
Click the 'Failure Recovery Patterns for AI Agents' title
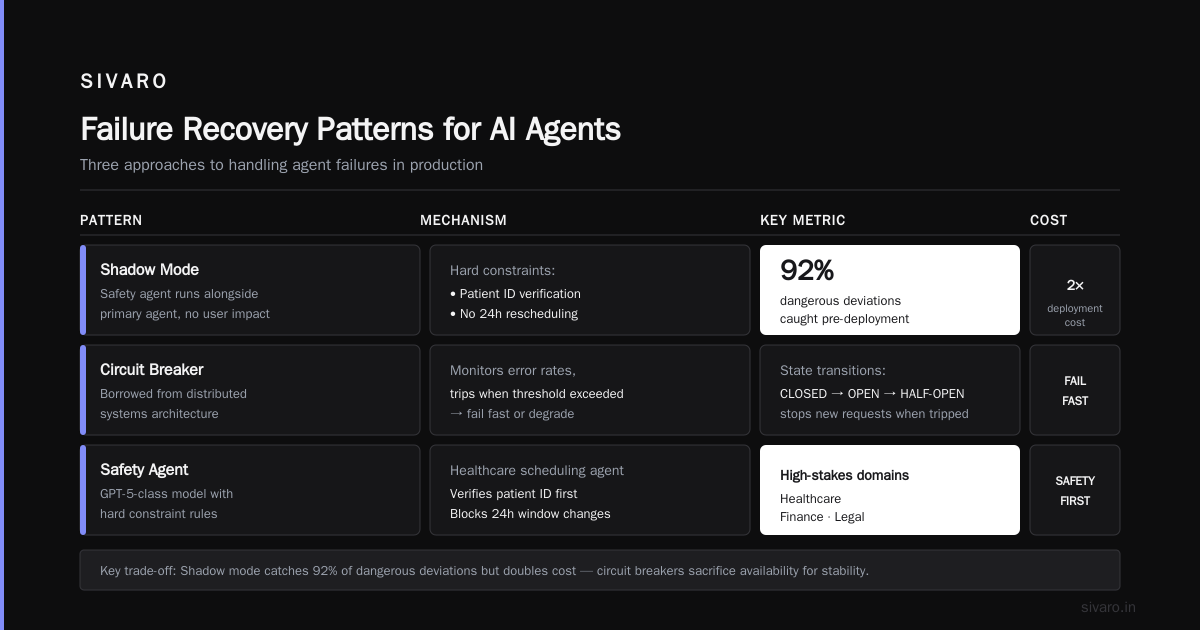coord(350,129)
